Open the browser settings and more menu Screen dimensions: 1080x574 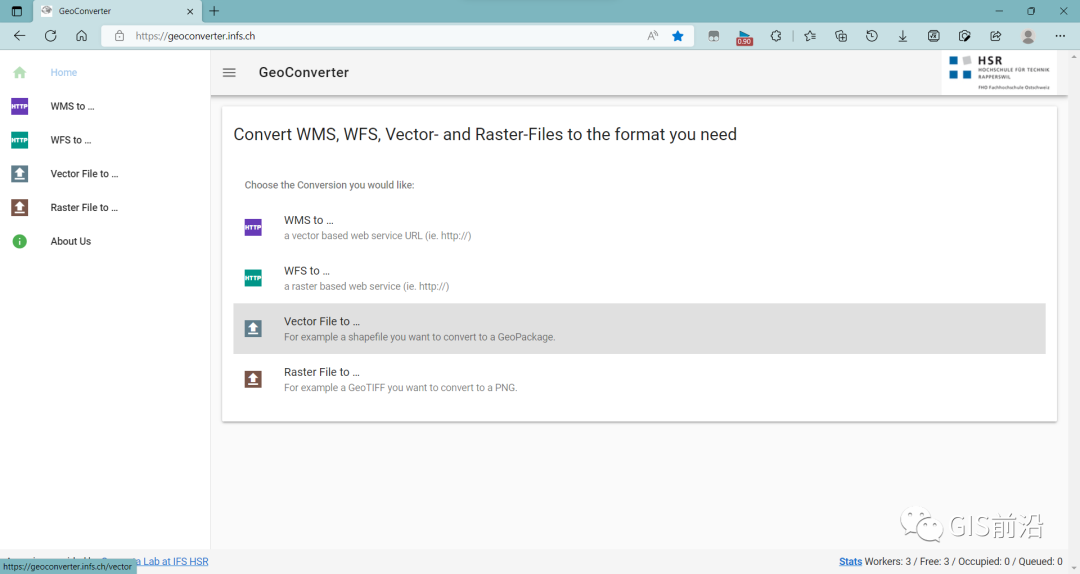1060,36
